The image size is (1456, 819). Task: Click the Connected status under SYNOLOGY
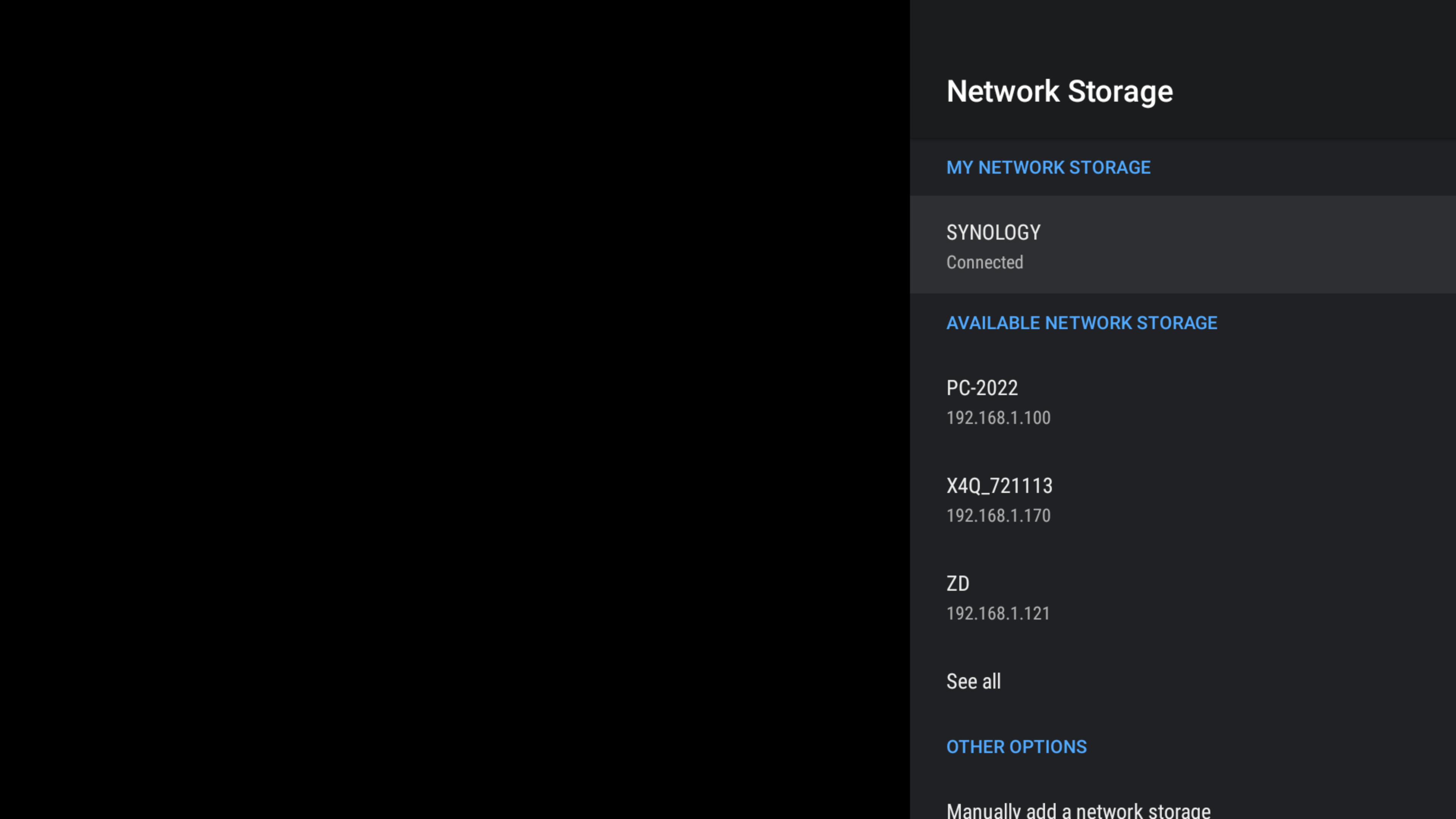985,262
